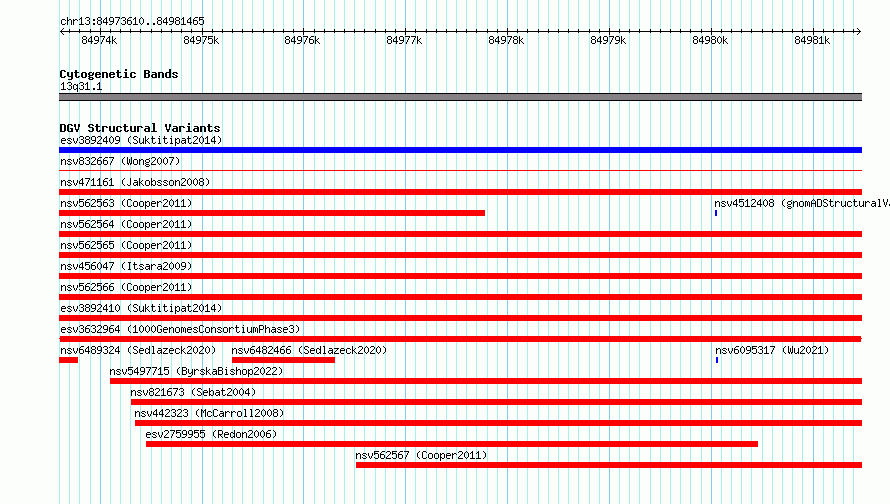Viewport: 890px width, 504px height.
Task: Click the 84977k ruler position
Action: [404, 40]
